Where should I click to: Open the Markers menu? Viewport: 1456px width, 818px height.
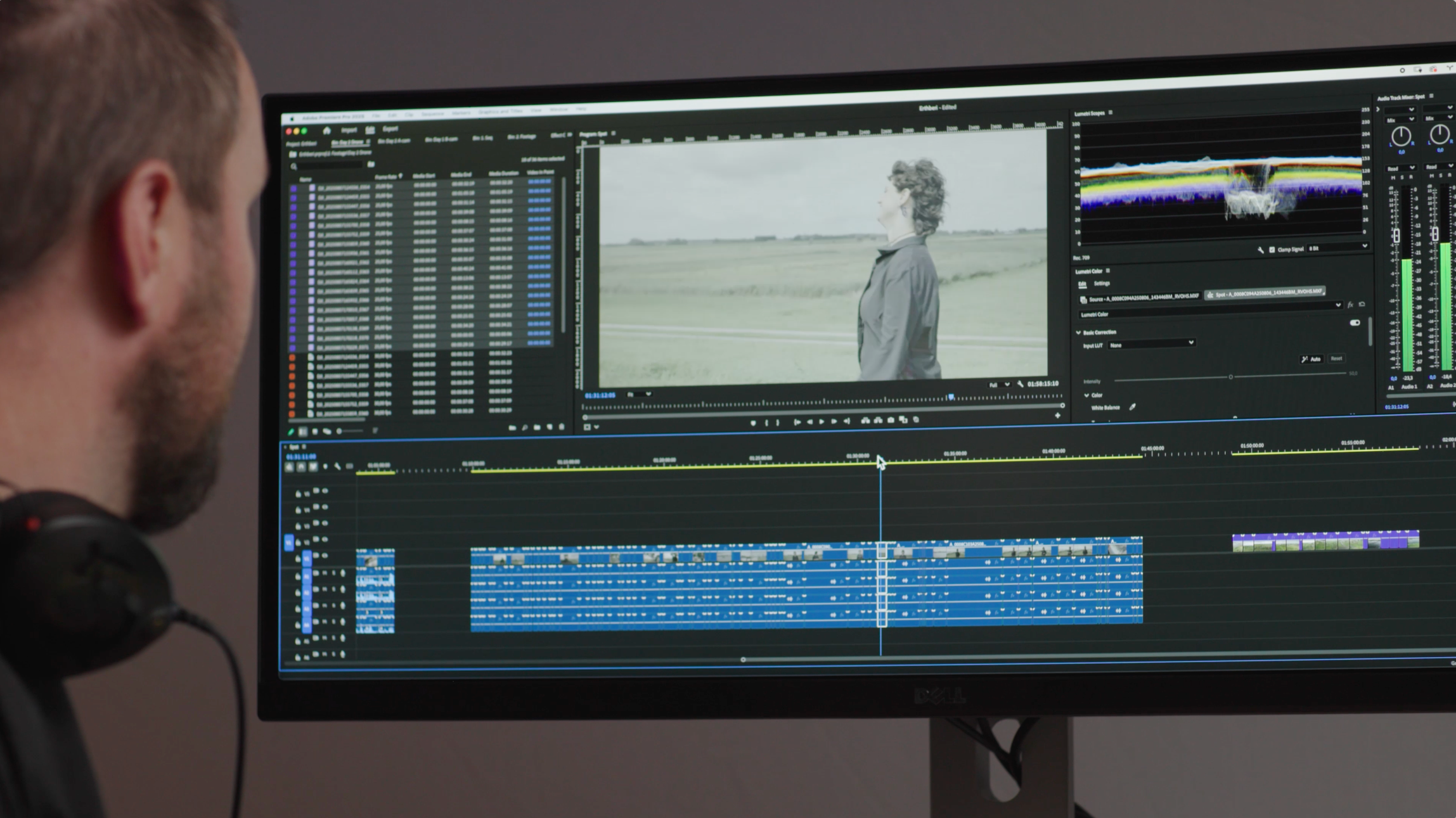(x=461, y=113)
